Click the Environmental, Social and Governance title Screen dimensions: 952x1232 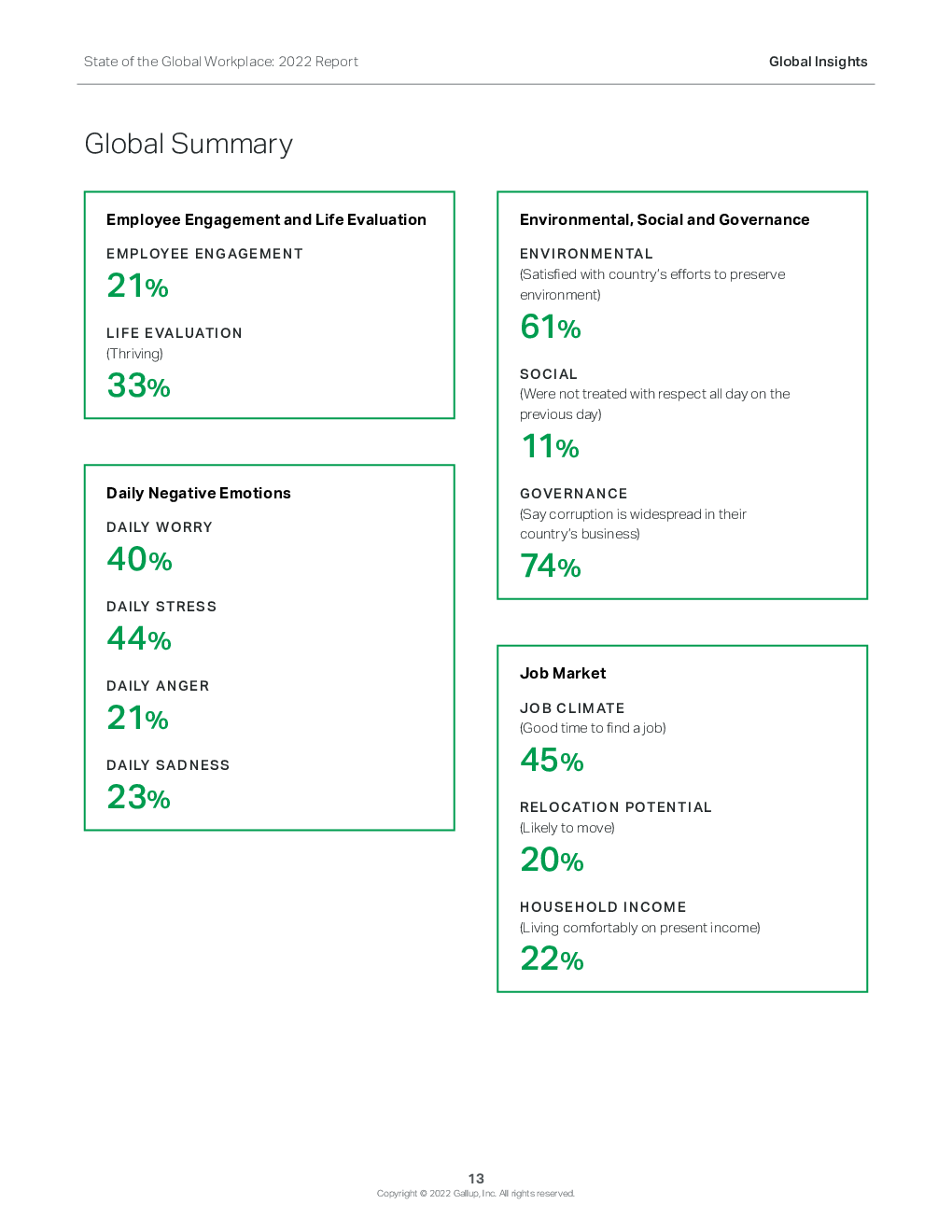pyautogui.click(x=665, y=219)
